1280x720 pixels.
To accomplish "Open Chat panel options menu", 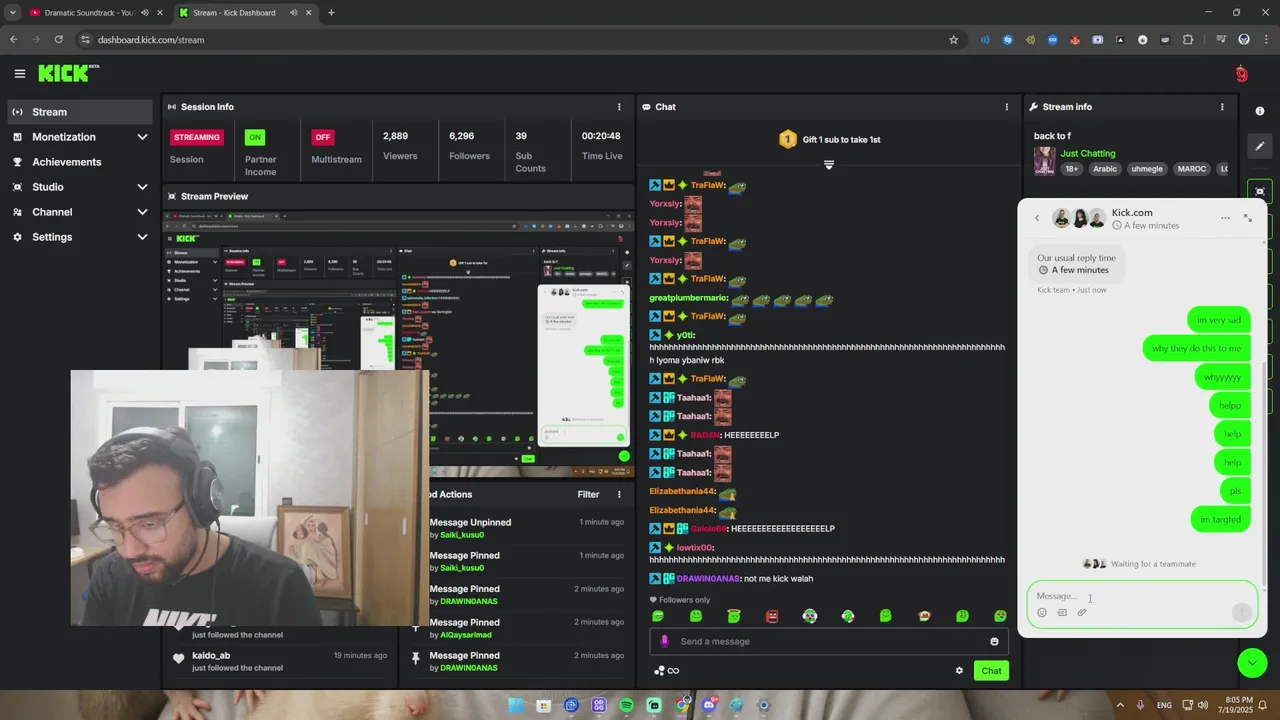I will [x=1007, y=107].
